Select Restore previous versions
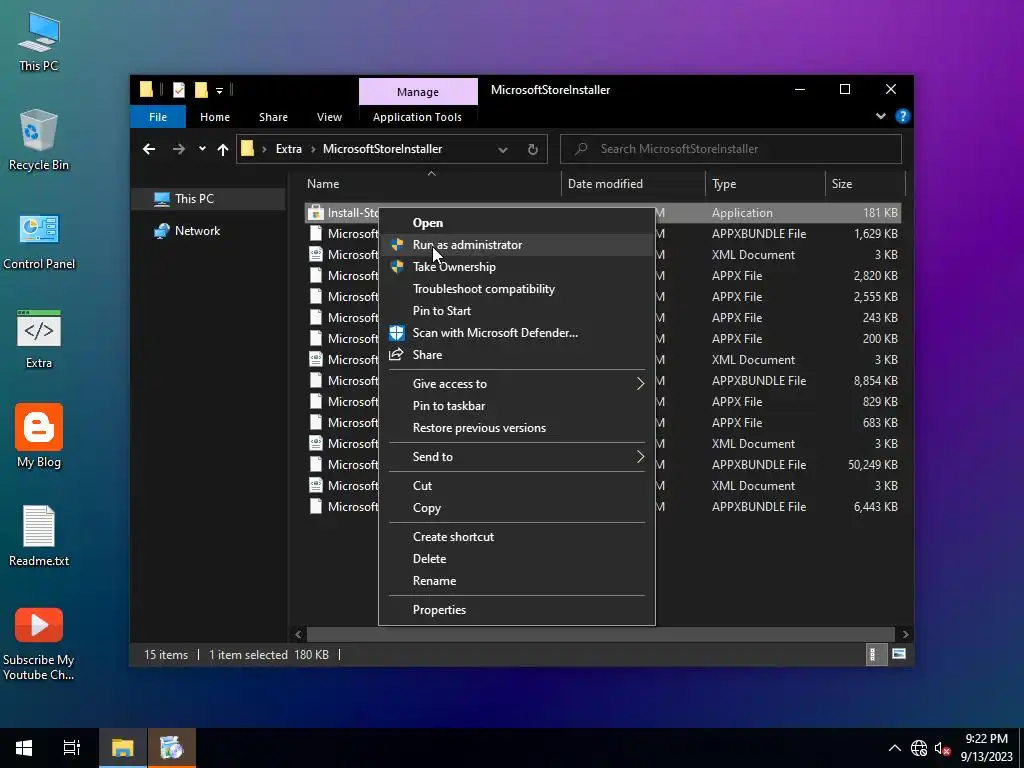The height and width of the screenshot is (768, 1024). [x=517, y=428]
